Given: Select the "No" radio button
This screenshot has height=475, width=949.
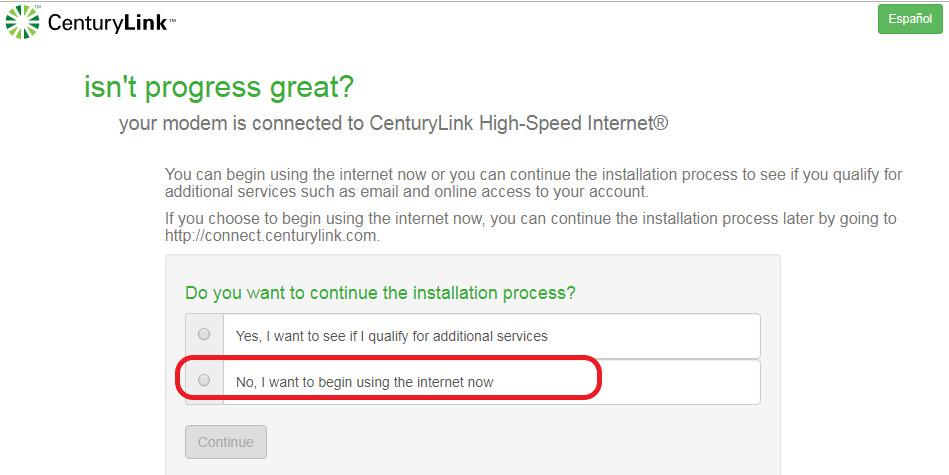Looking at the screenshot, I should tap(204, 380).
